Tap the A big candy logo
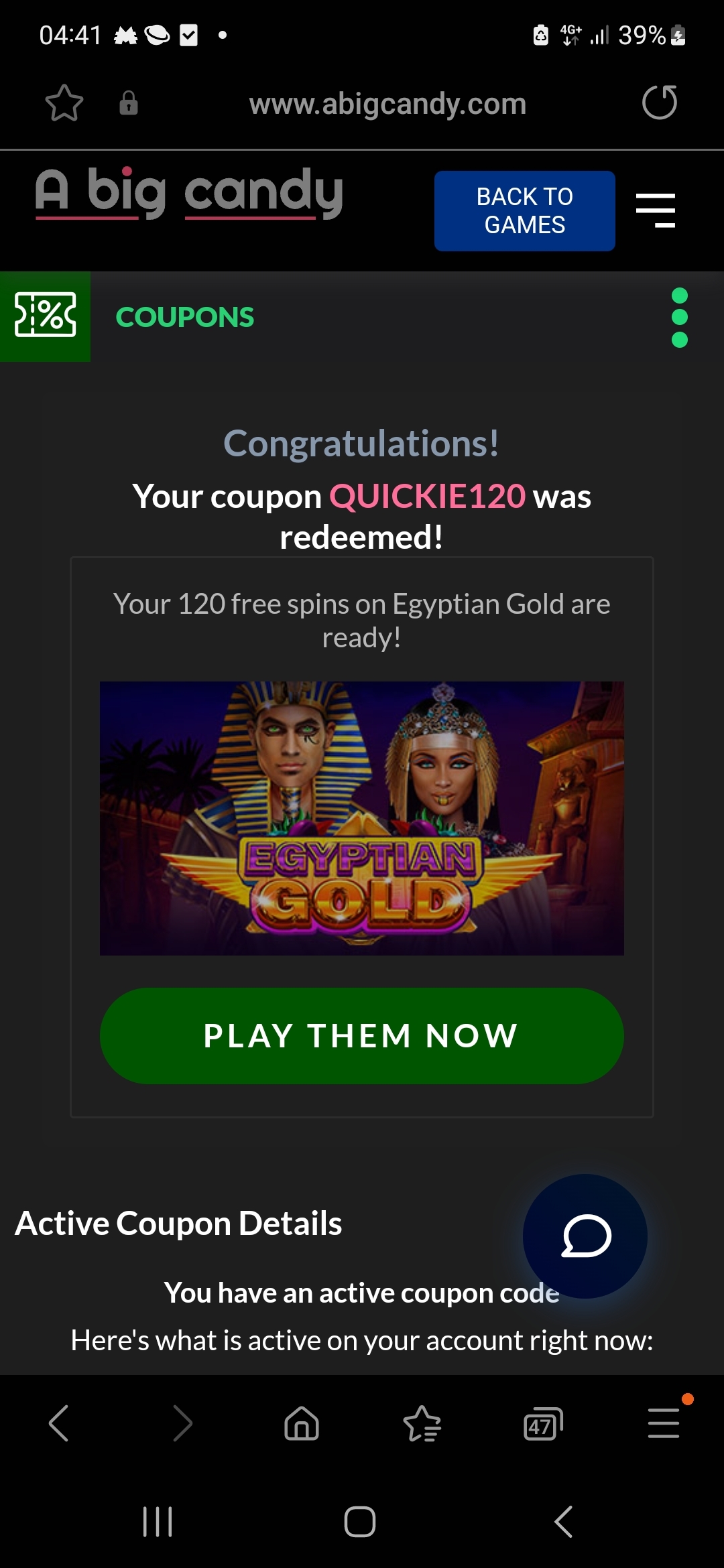The width and height of the screenshot is (724, 1568). click(189, 193)
